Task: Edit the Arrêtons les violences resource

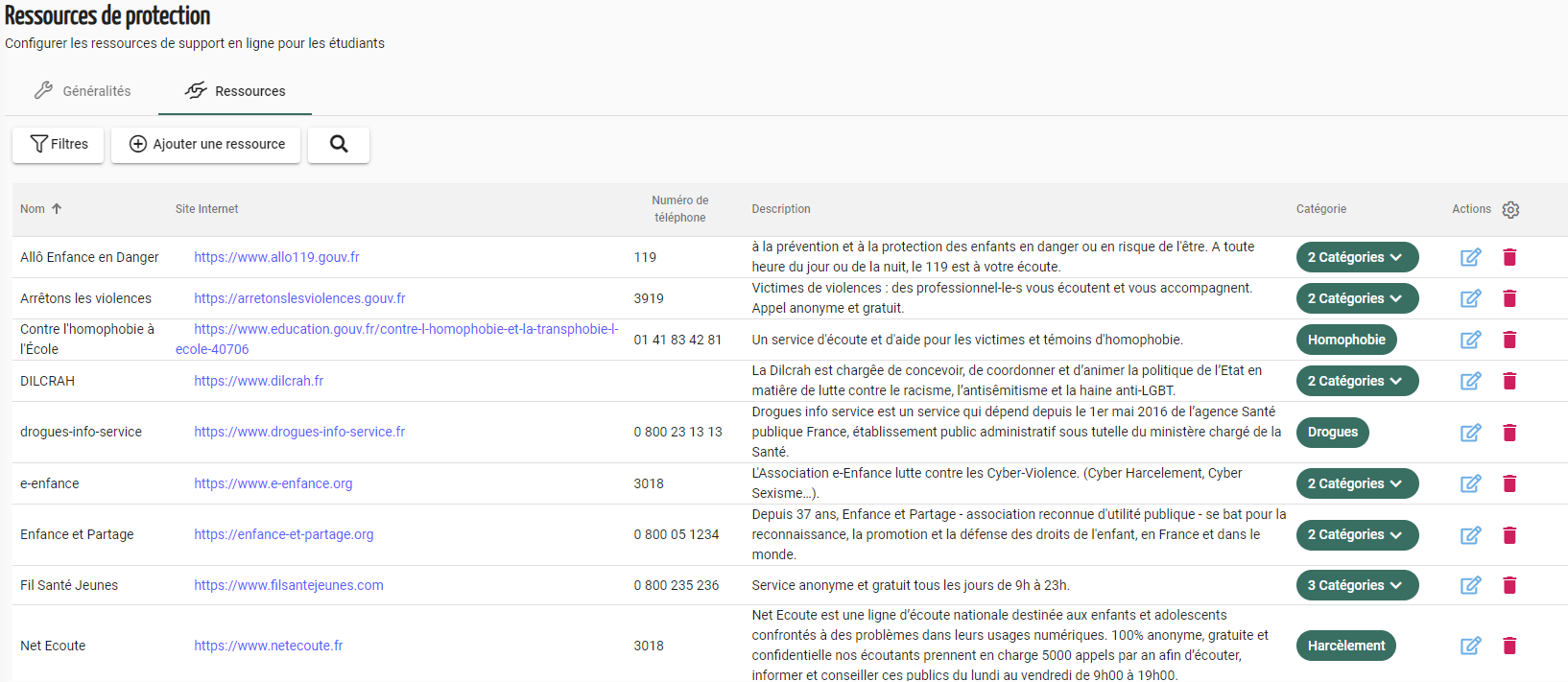Action: point(1470,298)
